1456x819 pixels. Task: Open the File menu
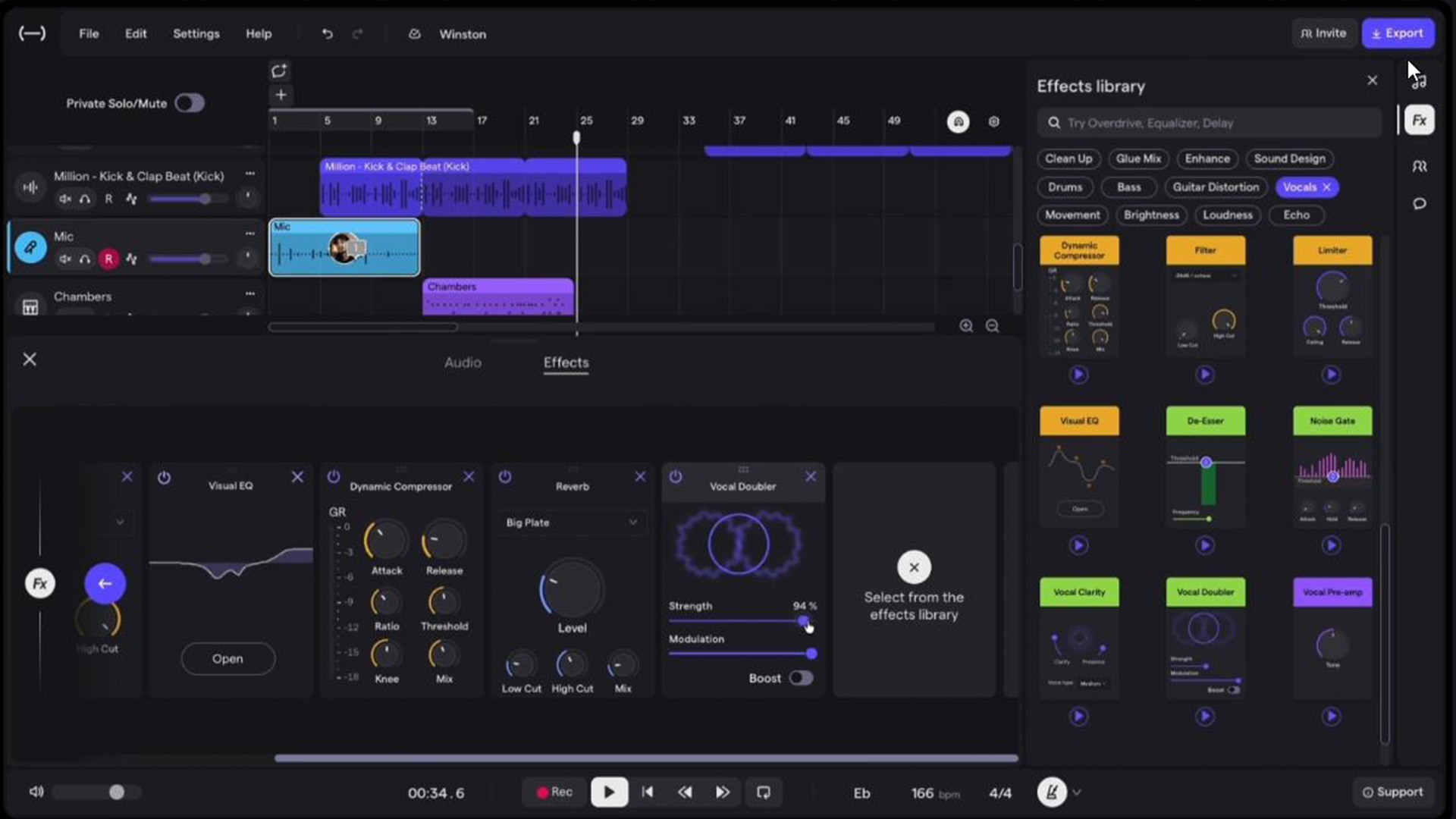click(89, 34)
